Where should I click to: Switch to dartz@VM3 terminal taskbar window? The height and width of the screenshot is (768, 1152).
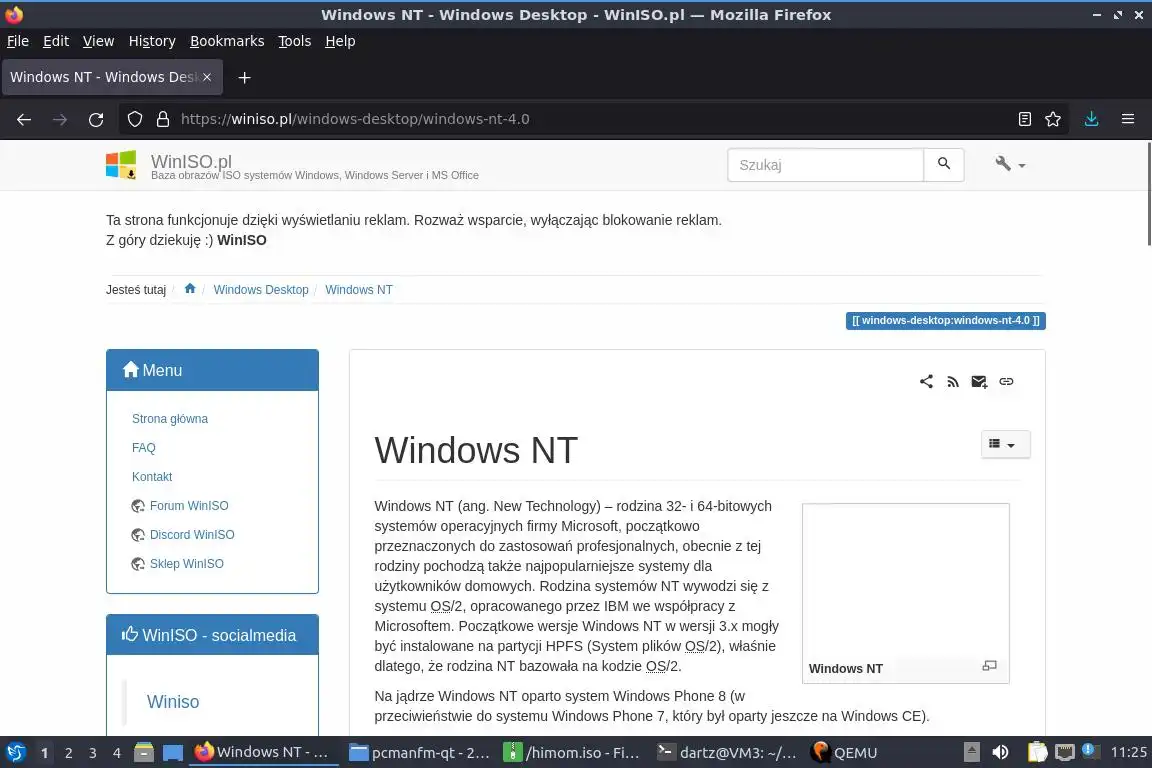click(727, 753)
